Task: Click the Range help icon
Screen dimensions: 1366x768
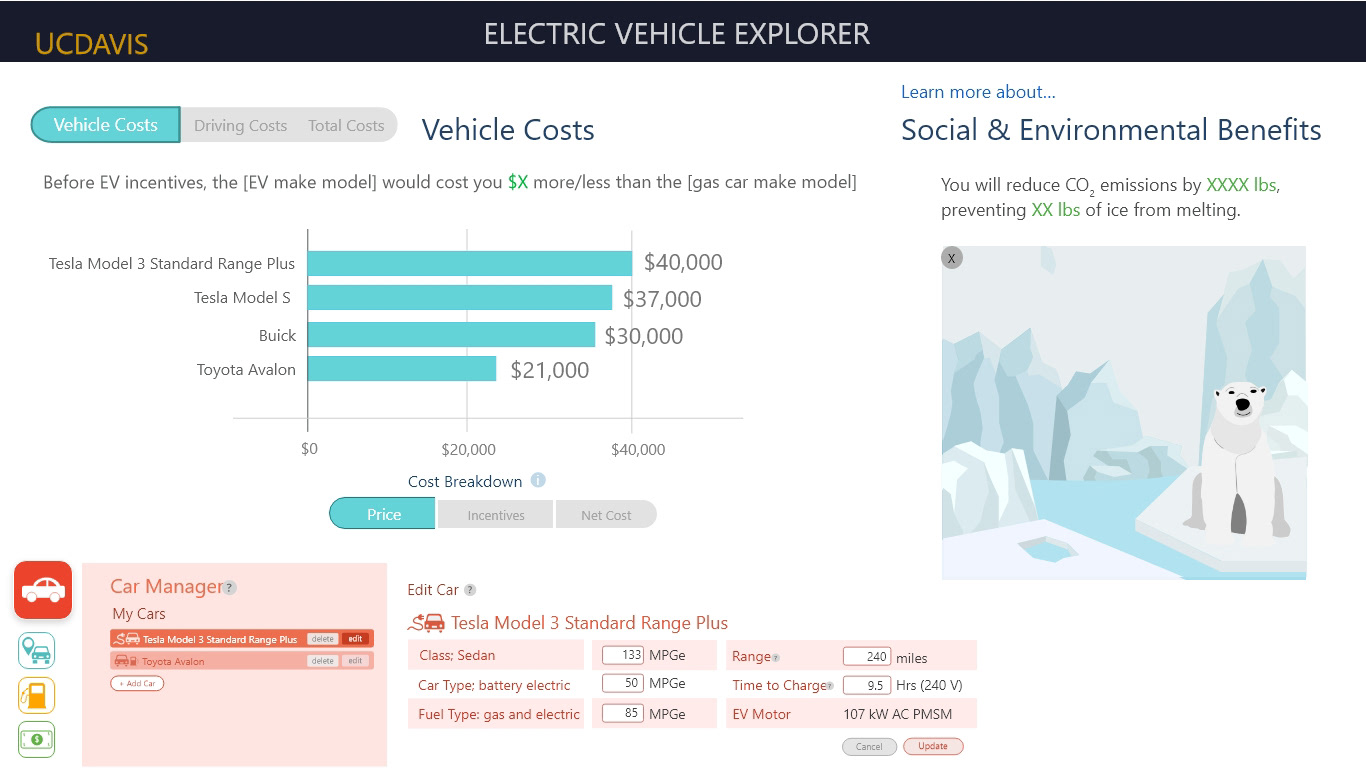Action: click(x=776, y=658)
